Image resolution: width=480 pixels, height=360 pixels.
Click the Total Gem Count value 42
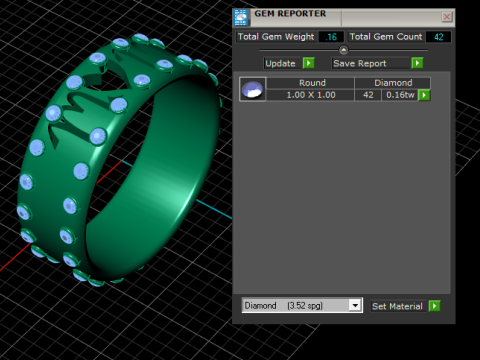coord(438,37)
